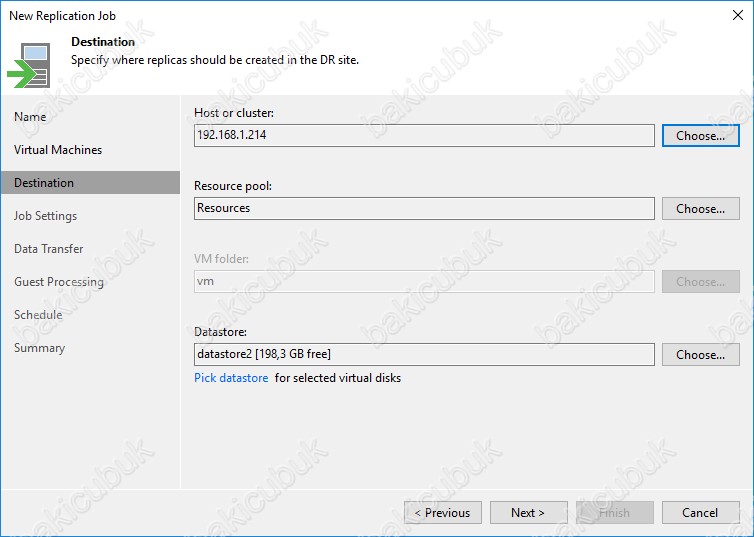754x537 pixels.
Task: Click the 'Host or cluster:' label
Action: click(234, 113)
